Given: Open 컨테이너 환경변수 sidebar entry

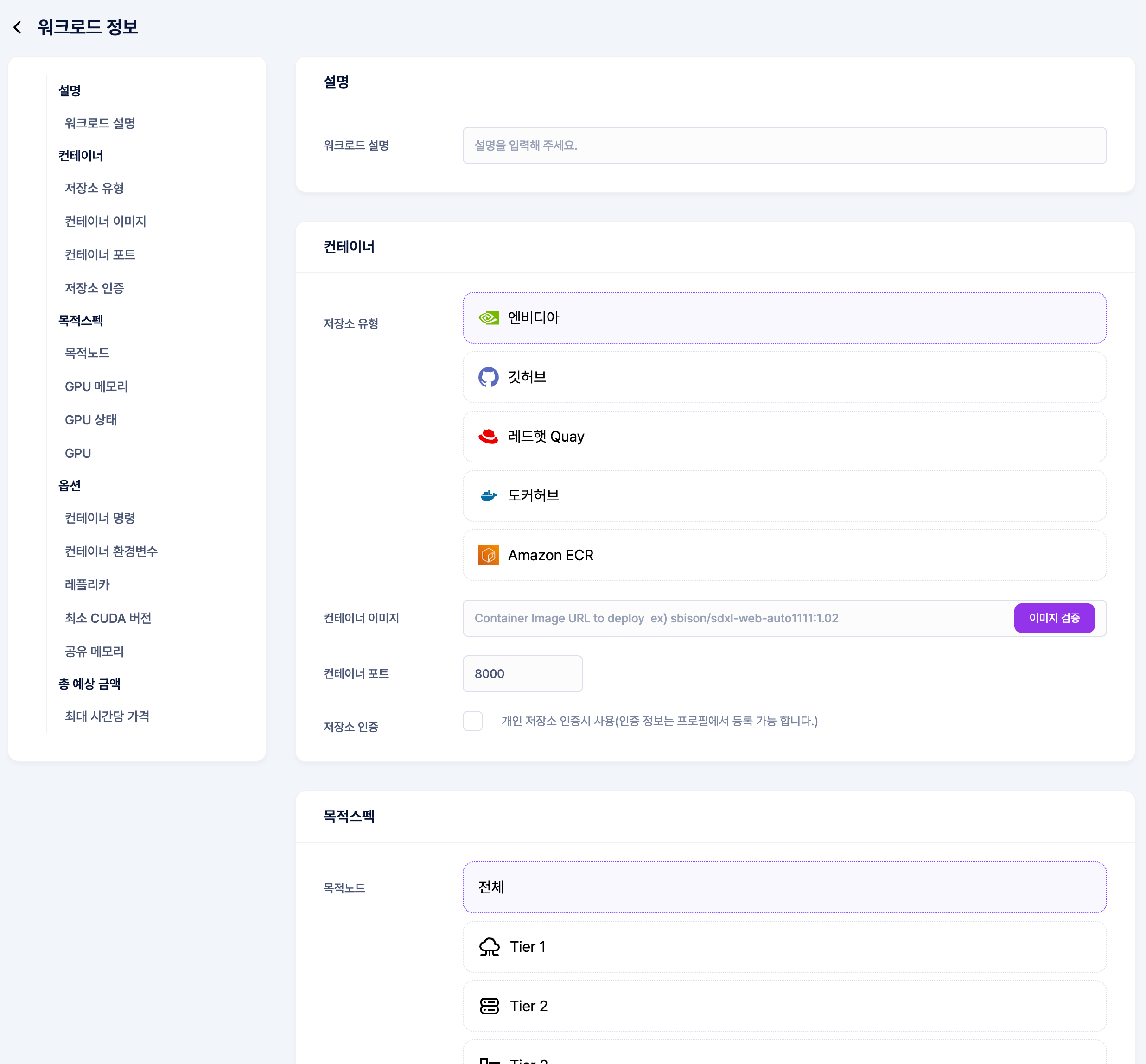Looking at the screenshot, I should 111,551.
